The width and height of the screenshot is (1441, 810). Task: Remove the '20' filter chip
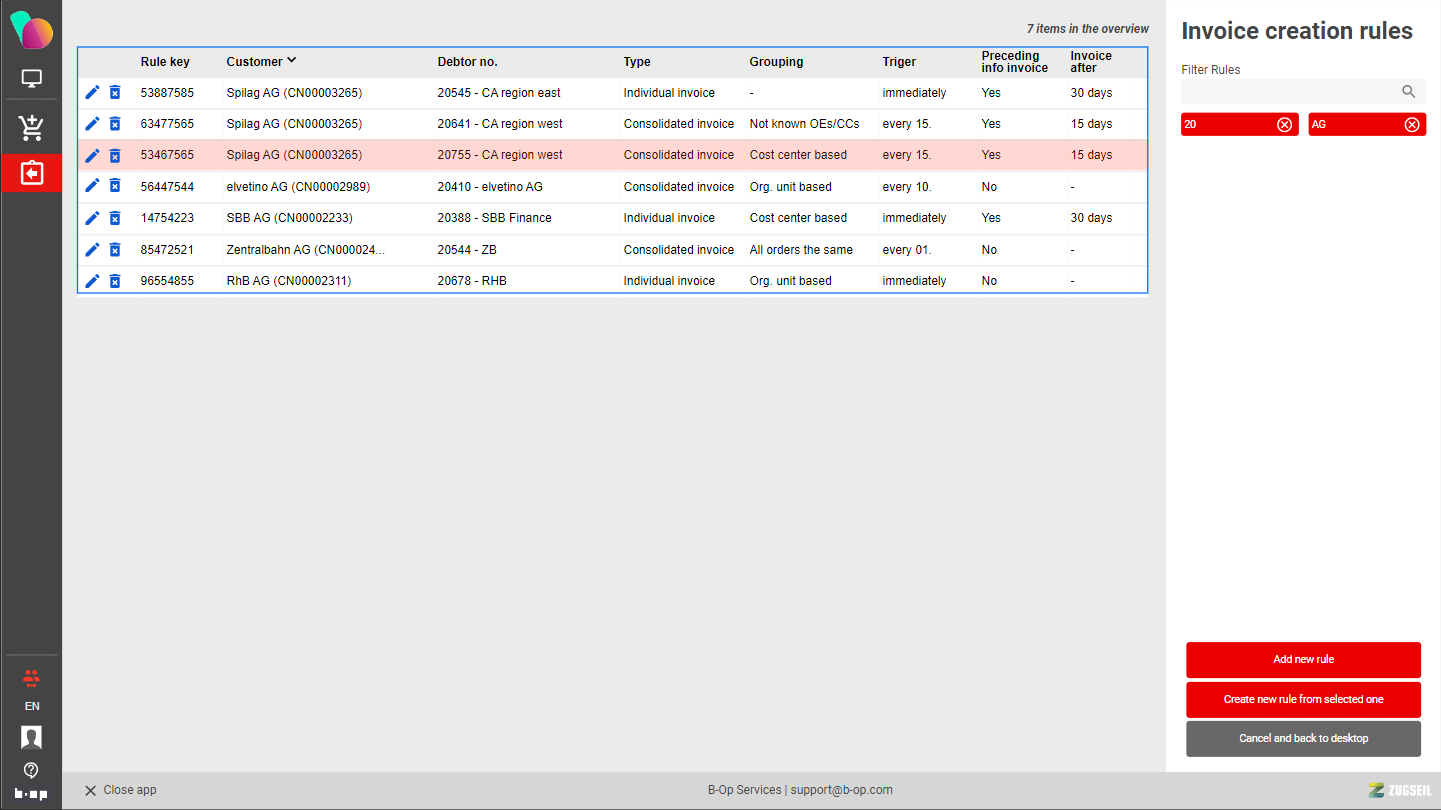point(1284,125)
